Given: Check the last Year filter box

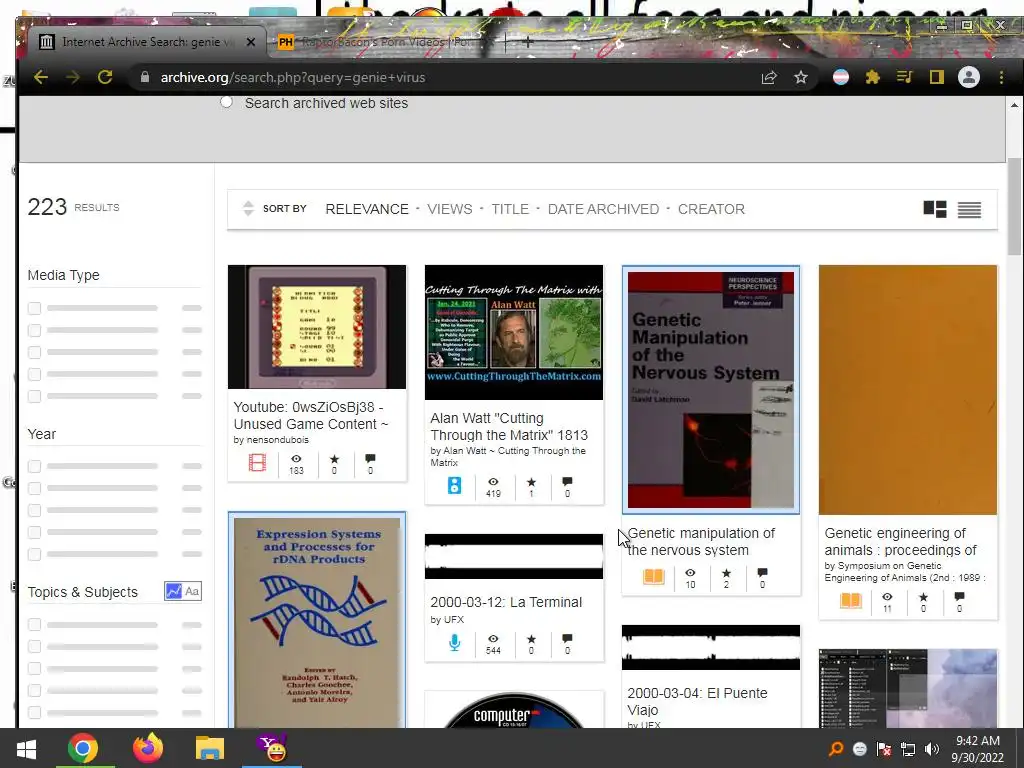Looking at the screenshot, I should (x=35, y=554).
